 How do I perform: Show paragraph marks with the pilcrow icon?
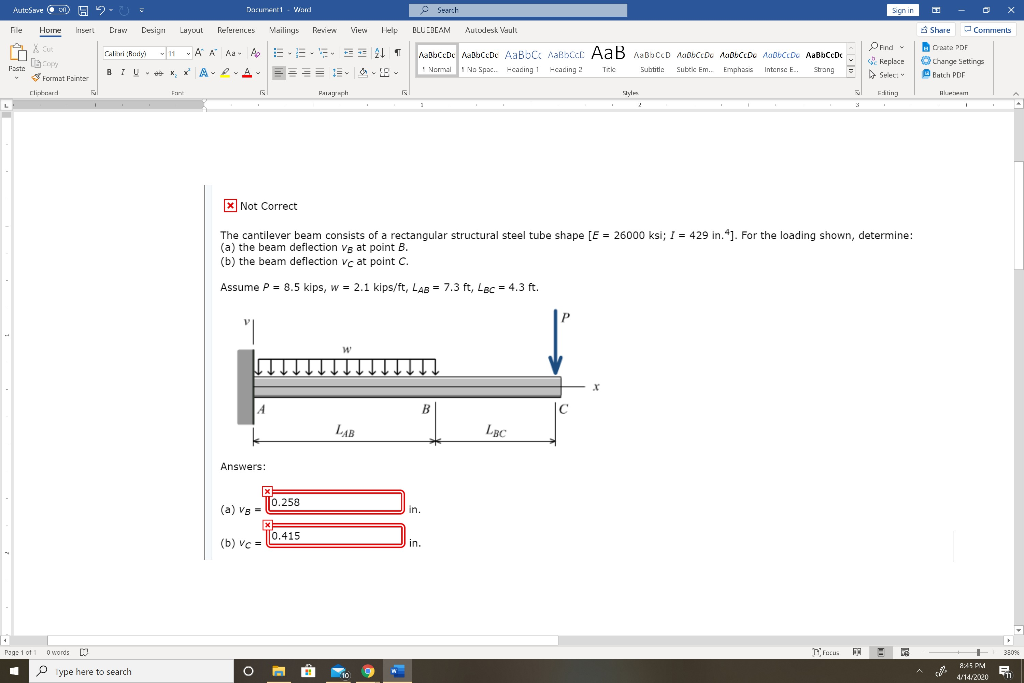[x=398, y=51]
